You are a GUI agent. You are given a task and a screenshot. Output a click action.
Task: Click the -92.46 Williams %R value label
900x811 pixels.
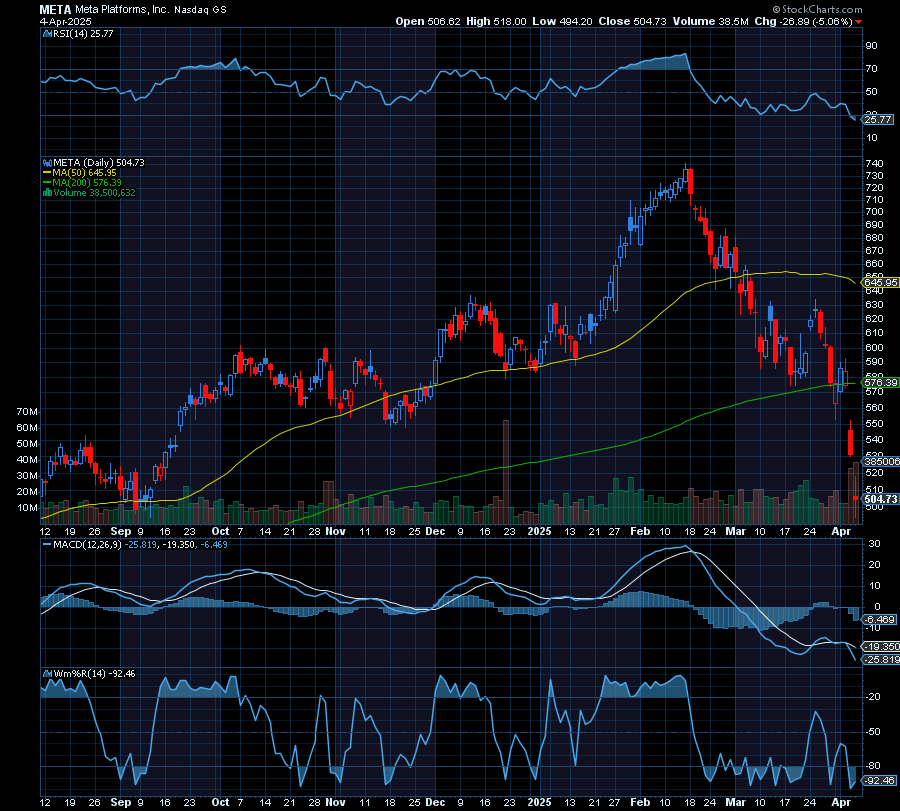tap(879, 781)
